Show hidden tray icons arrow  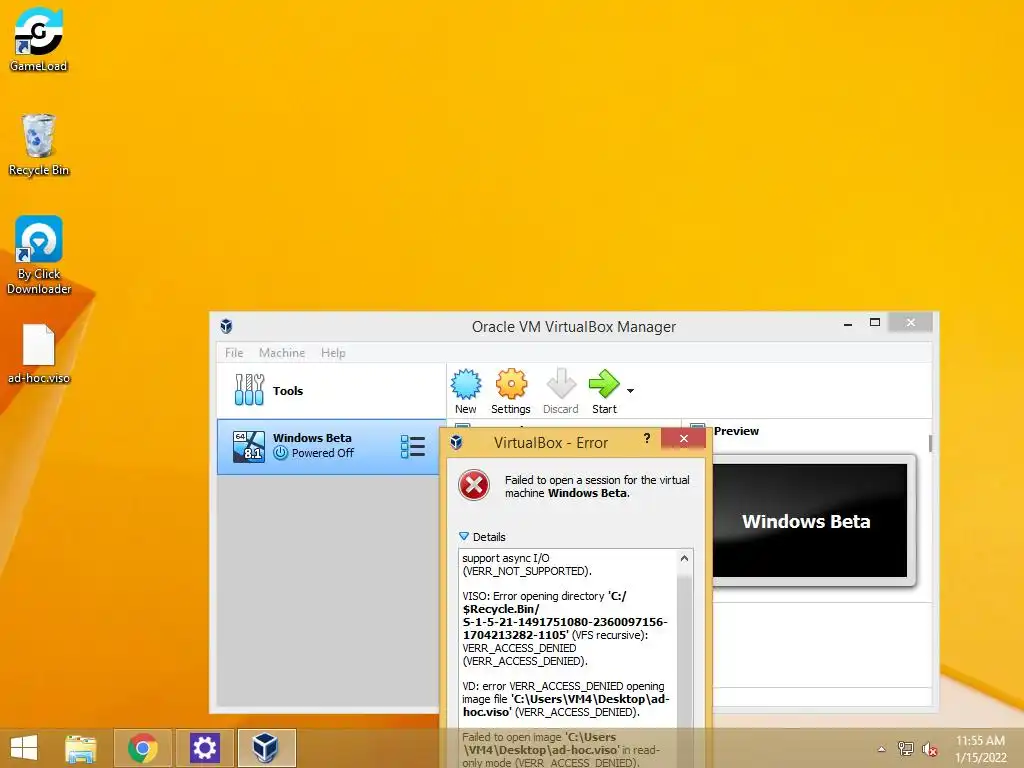click(881, 749)
